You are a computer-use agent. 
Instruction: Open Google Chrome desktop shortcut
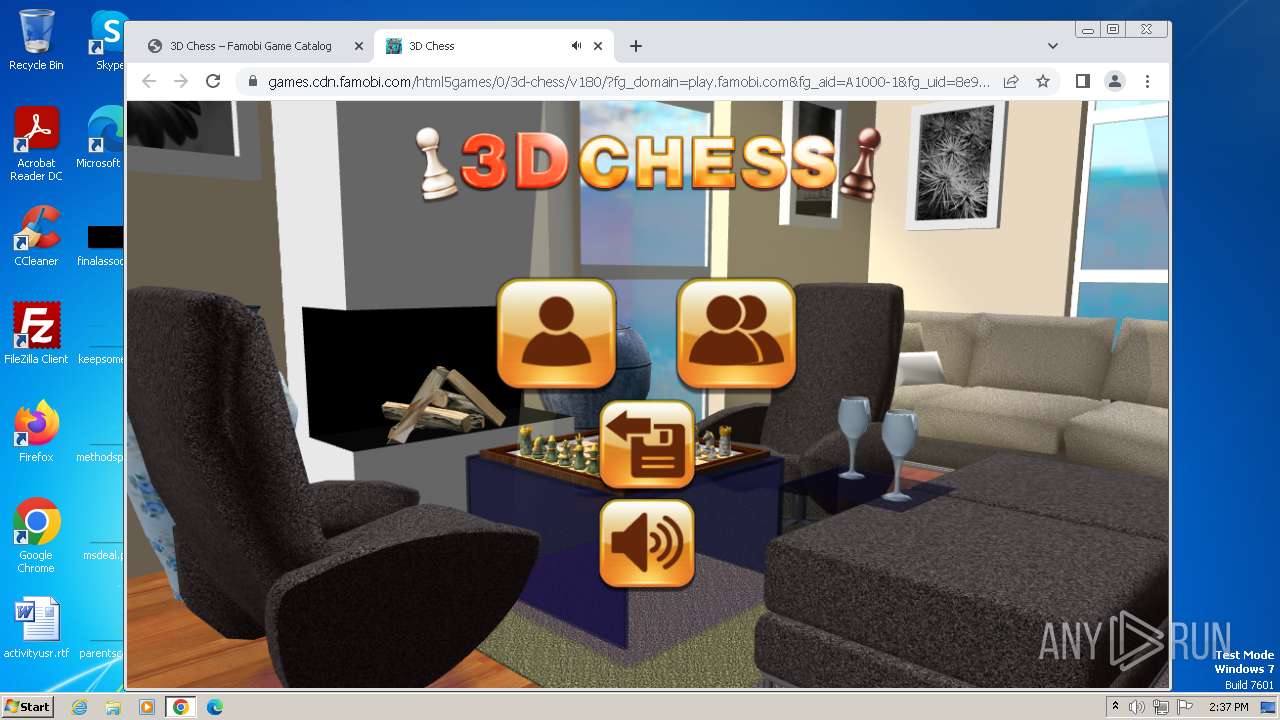tap(36, 535)
